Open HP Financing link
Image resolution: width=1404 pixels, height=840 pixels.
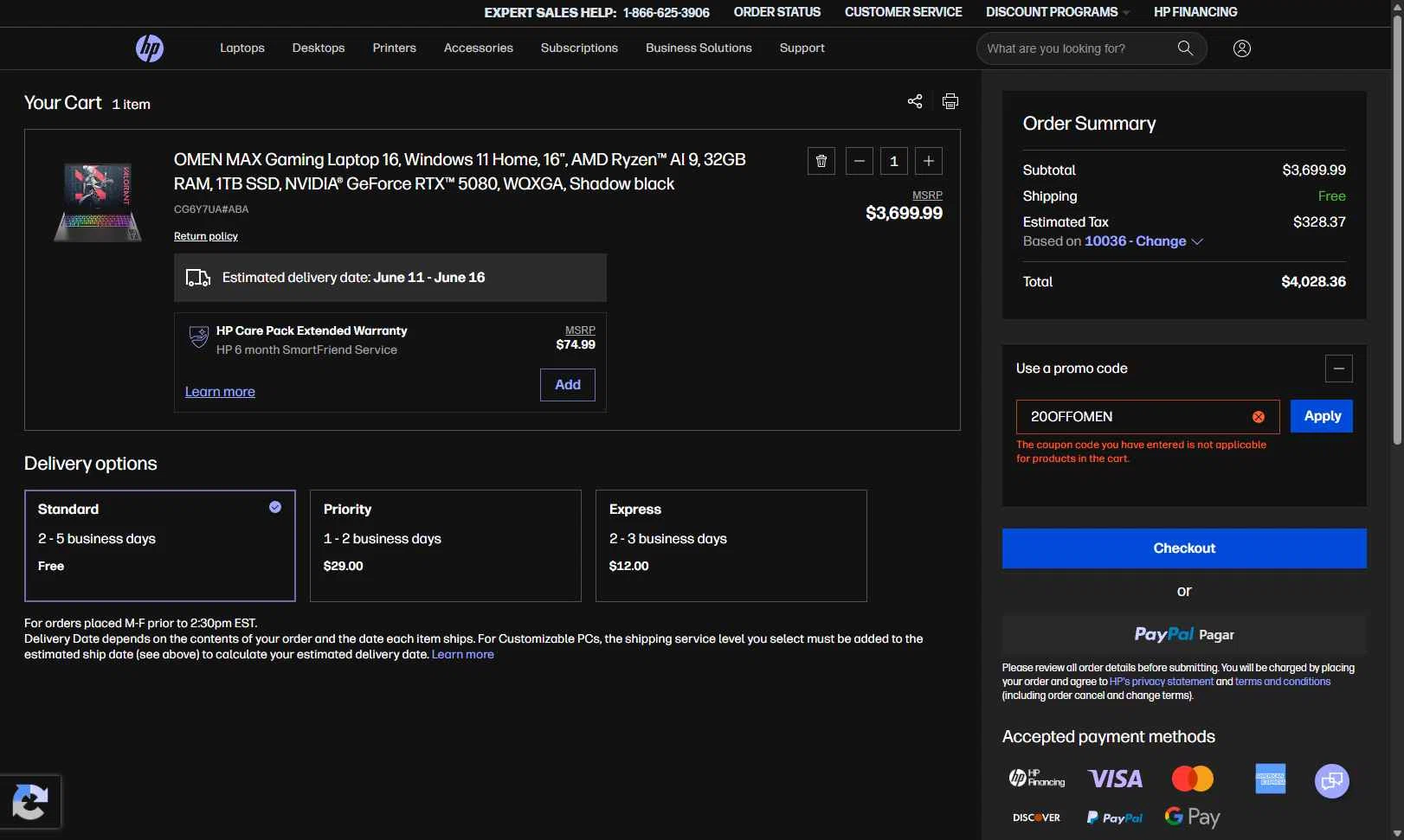coord(1195,12)
